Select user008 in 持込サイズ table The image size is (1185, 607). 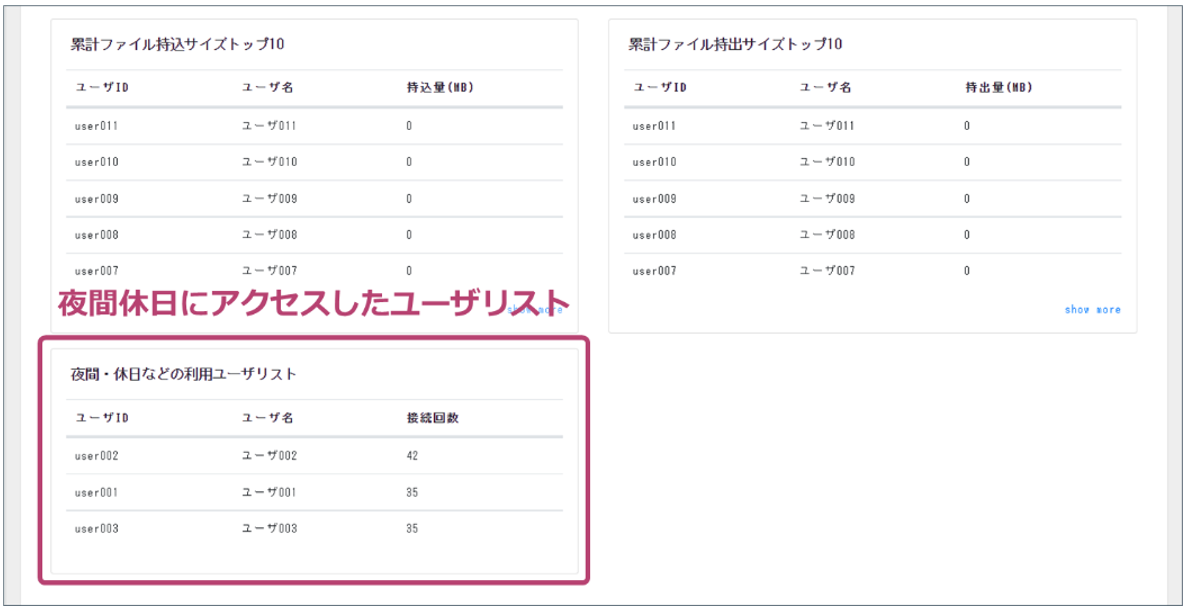pyautogui.click(x=97, y=235)
